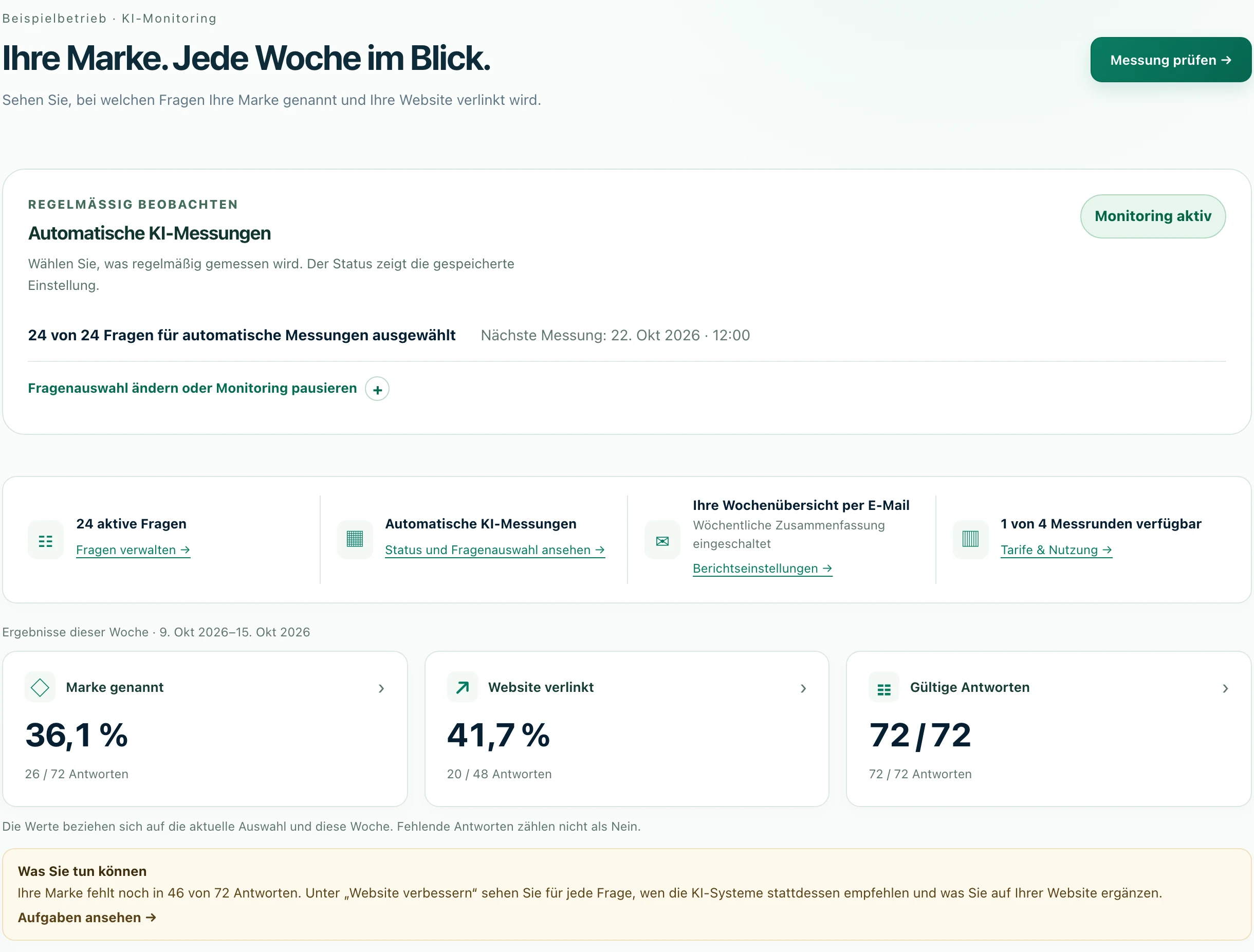
Task: Click Nächste Messung: 22. Okt 2026 text
Action: 615,335
